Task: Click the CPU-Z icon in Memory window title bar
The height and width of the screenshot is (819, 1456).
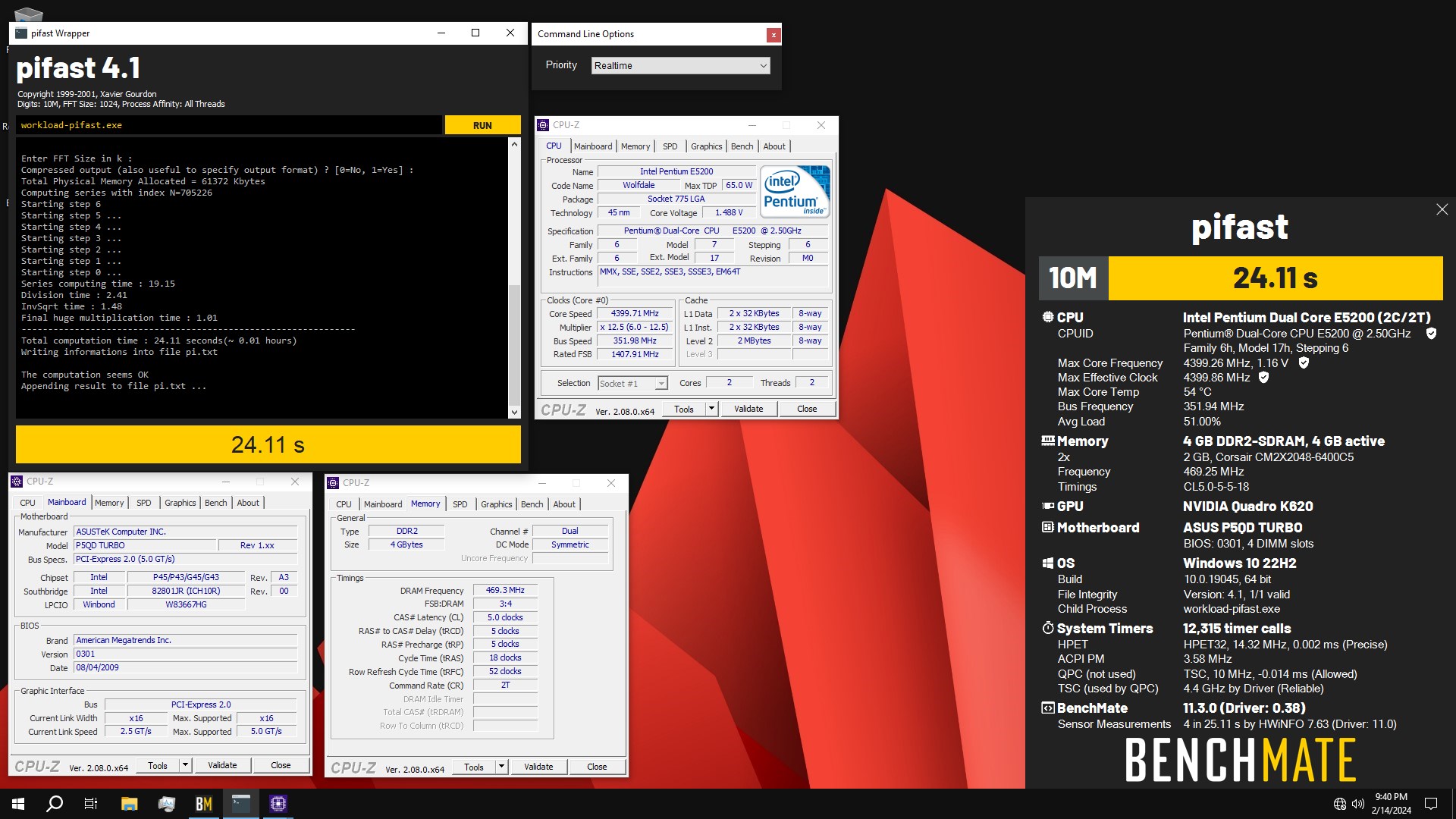Action: (333, 483)
